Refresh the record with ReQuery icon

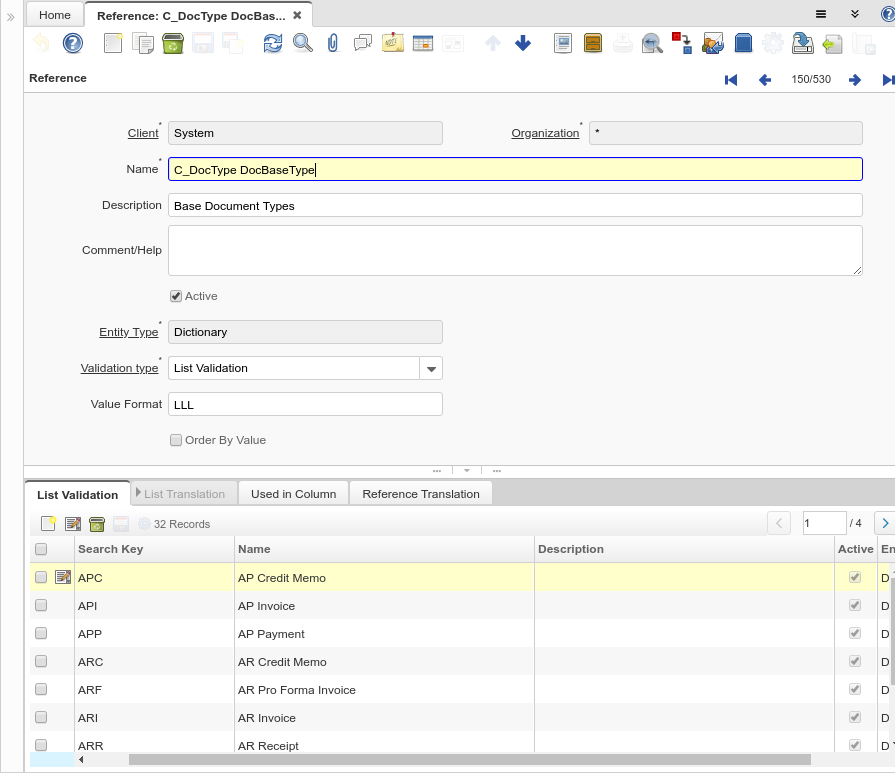(x=272, y=43)
